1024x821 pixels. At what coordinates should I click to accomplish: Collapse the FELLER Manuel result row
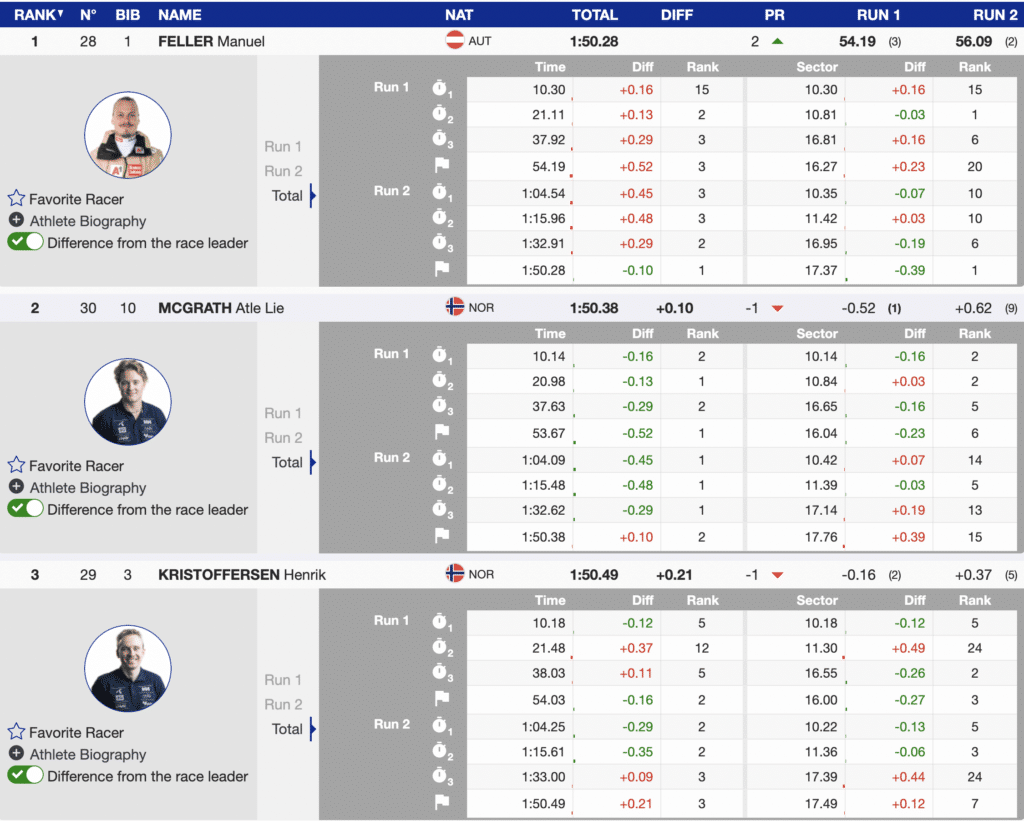(x=211, y=41)
